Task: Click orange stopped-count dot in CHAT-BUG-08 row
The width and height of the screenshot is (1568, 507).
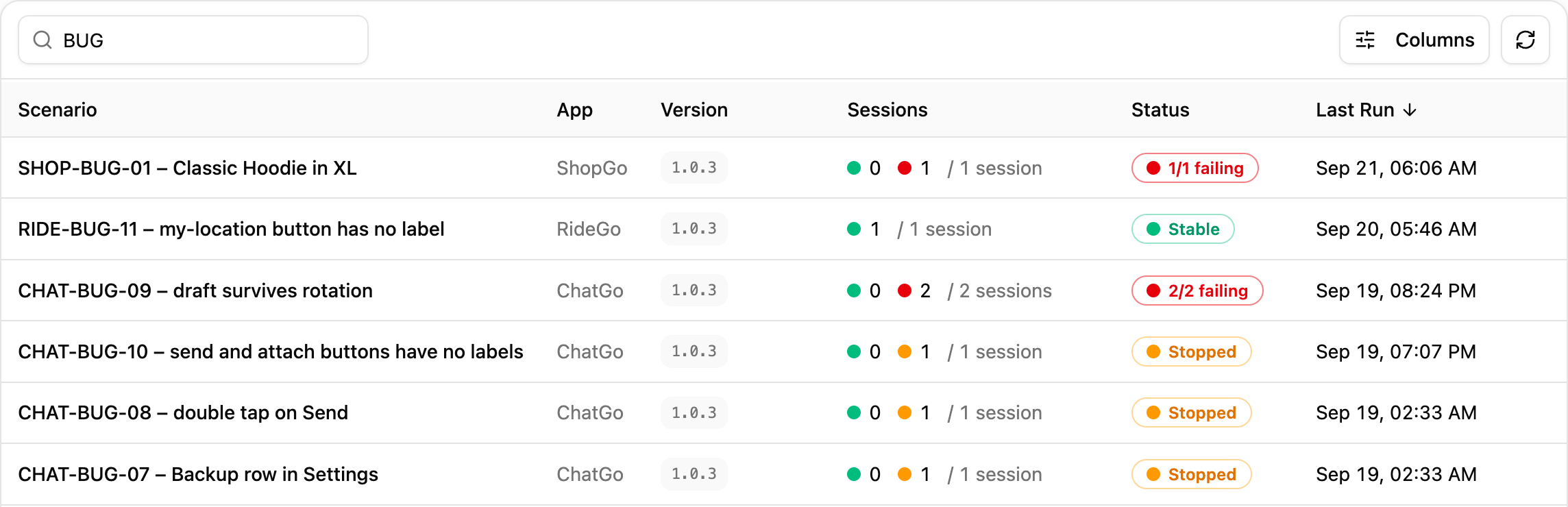Action: pos(905,412)
